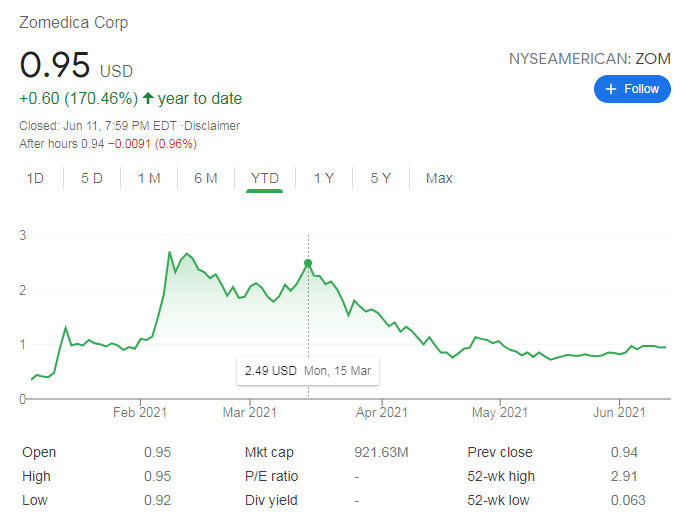Image resolution: width=692 pixels, height=519 pixels.
Task: Click the 52-wk low value 0.063
Action: click(628, 500)
